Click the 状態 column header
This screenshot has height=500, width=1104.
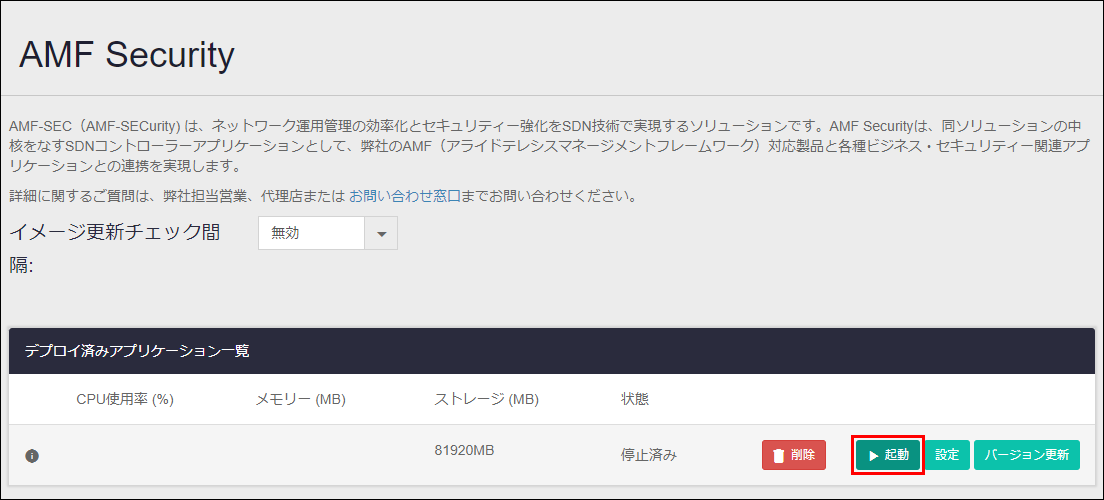[x=634, y=399]
